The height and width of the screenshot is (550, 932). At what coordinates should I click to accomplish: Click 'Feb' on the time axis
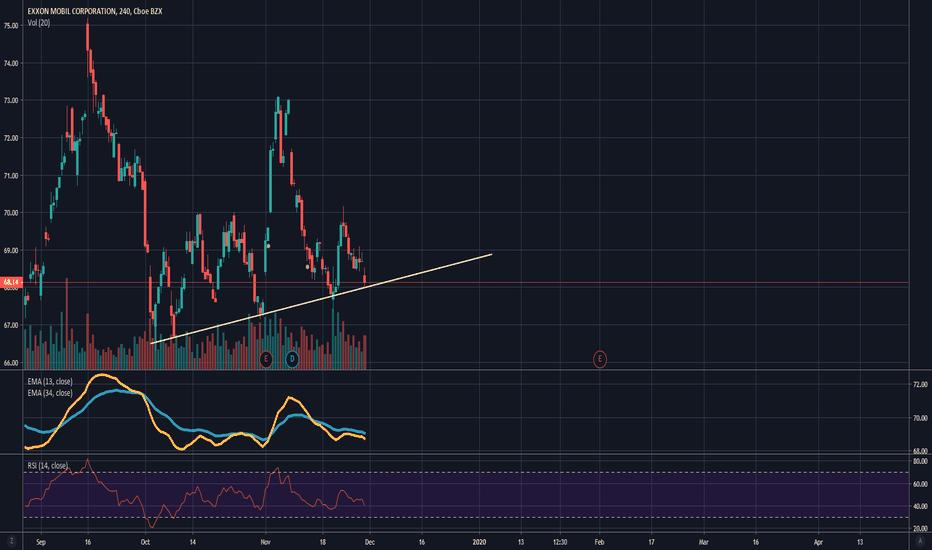point(600,542)
